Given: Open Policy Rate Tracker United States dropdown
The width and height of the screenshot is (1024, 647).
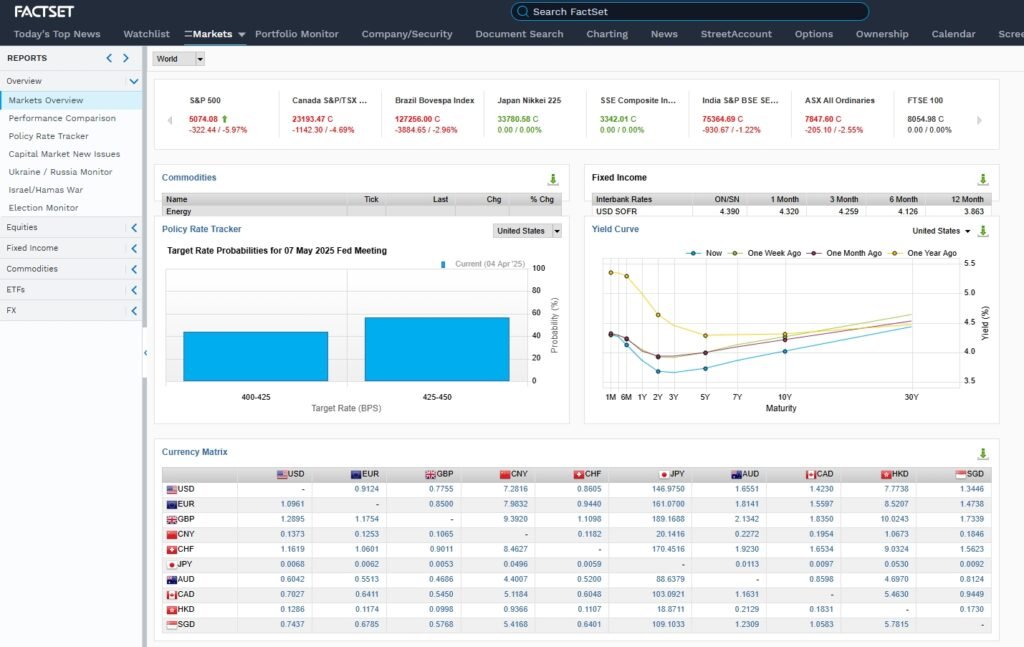Looking at the screenshot, I should point(528,231).
